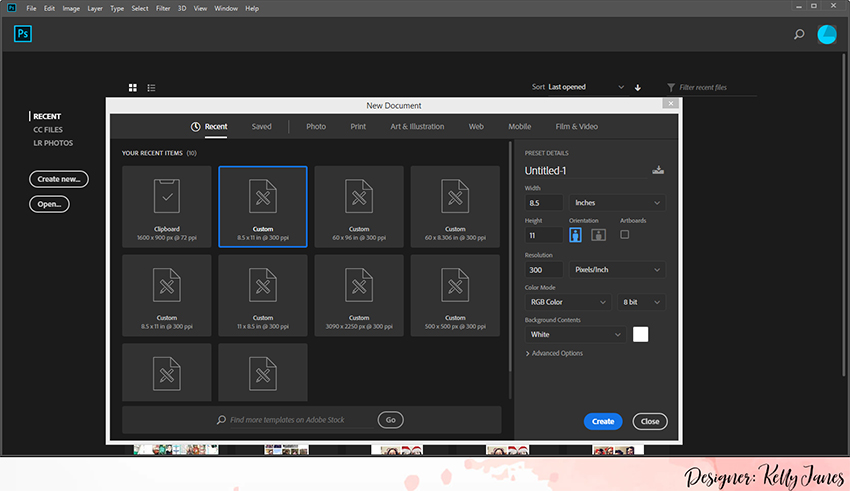Open Background Contents White dropdown
This screenshot has width=850, height=491.
tap(575, 334)
